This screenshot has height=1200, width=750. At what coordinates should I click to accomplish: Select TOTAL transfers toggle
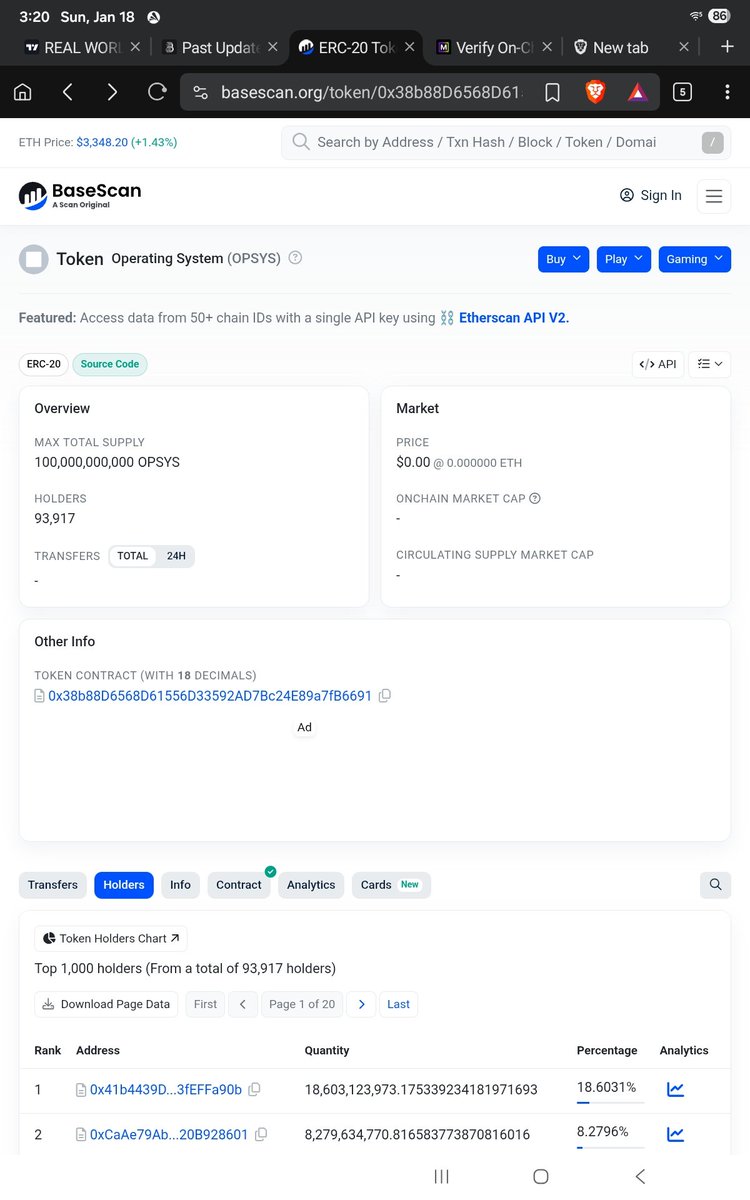[132, 556]
